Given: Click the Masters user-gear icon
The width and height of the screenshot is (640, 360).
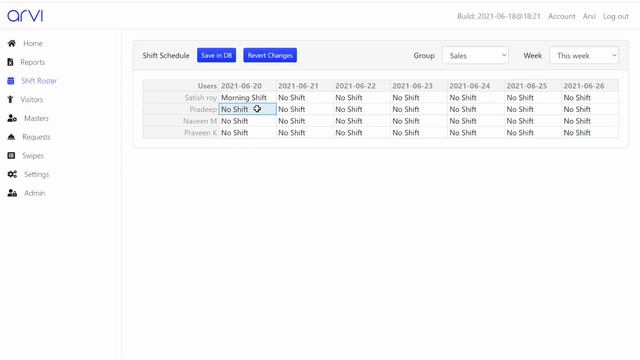Looking at the screenshot, I should tap(12, 118).
